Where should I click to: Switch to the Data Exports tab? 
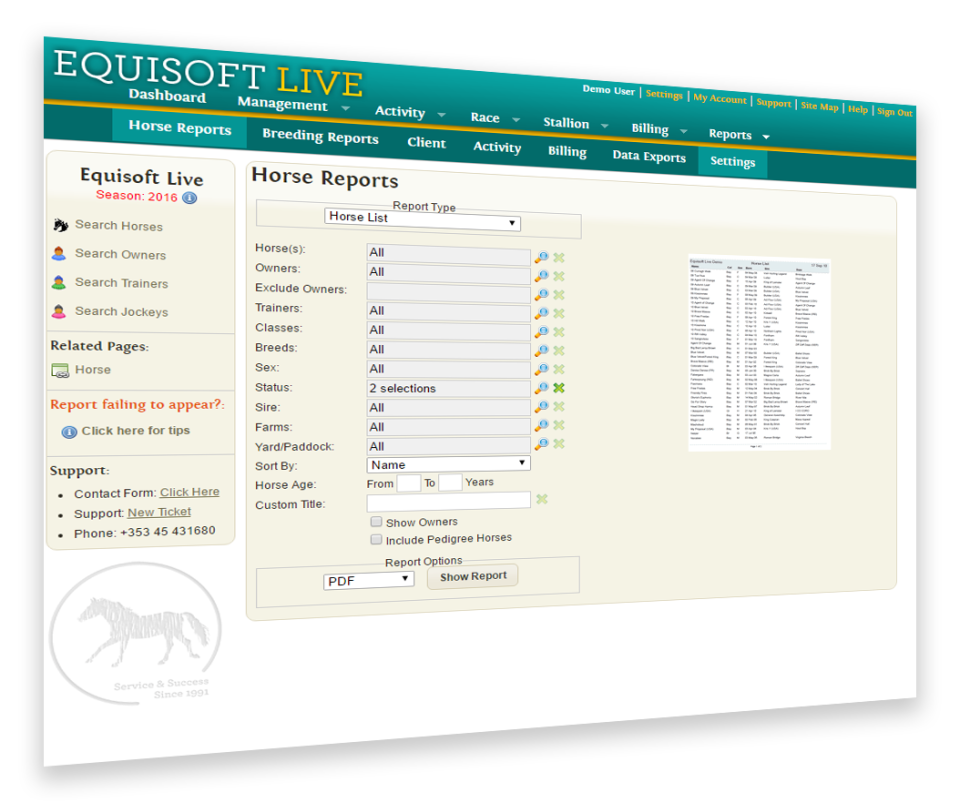(x=648, y=157)
